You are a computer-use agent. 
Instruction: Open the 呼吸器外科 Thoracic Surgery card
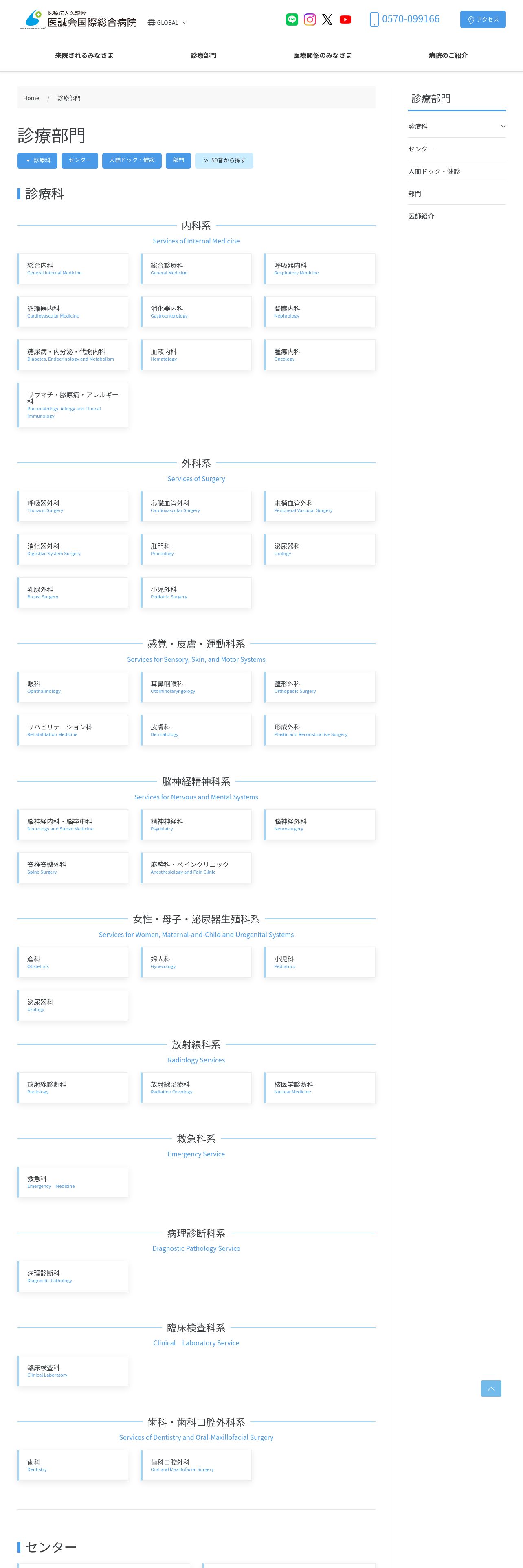point(73,506)
